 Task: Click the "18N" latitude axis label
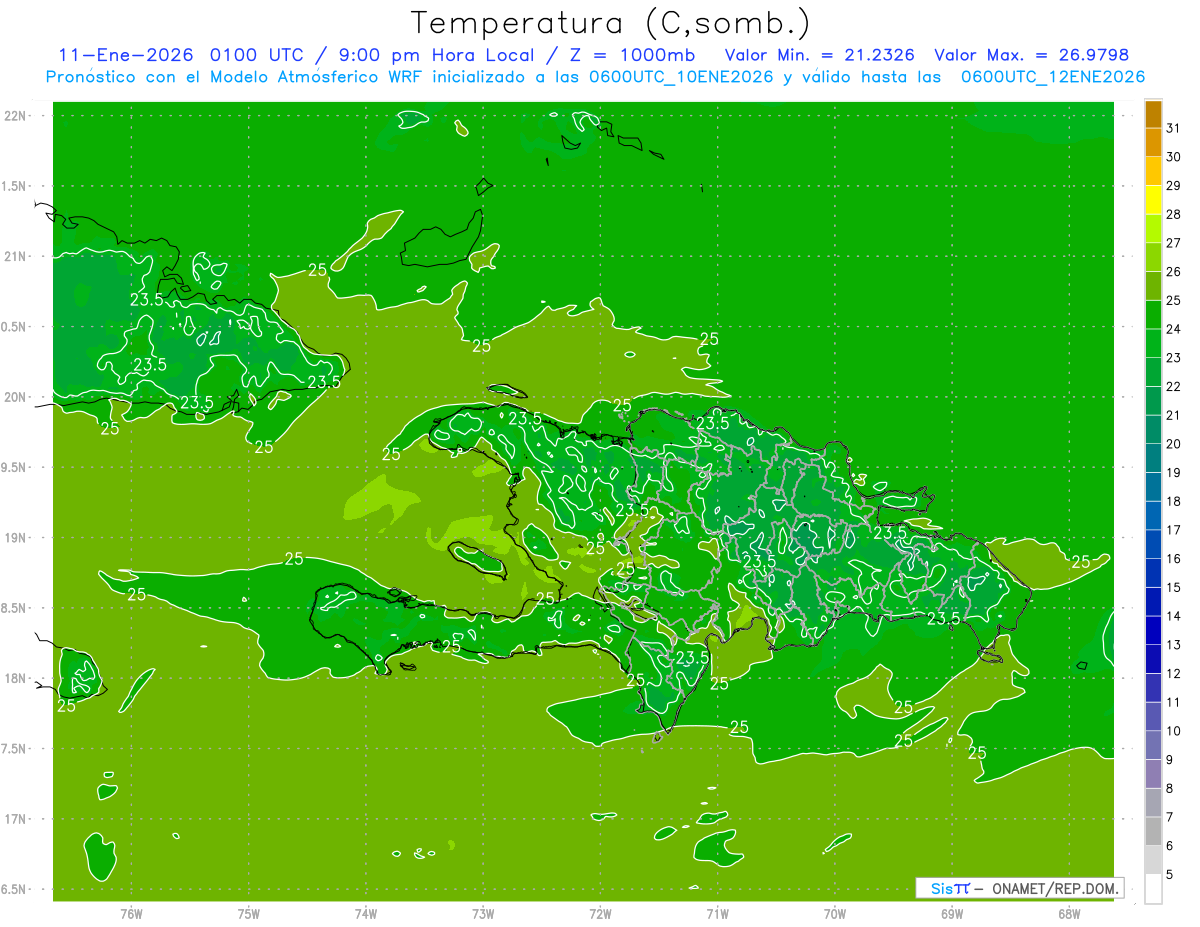pos(15,678)
